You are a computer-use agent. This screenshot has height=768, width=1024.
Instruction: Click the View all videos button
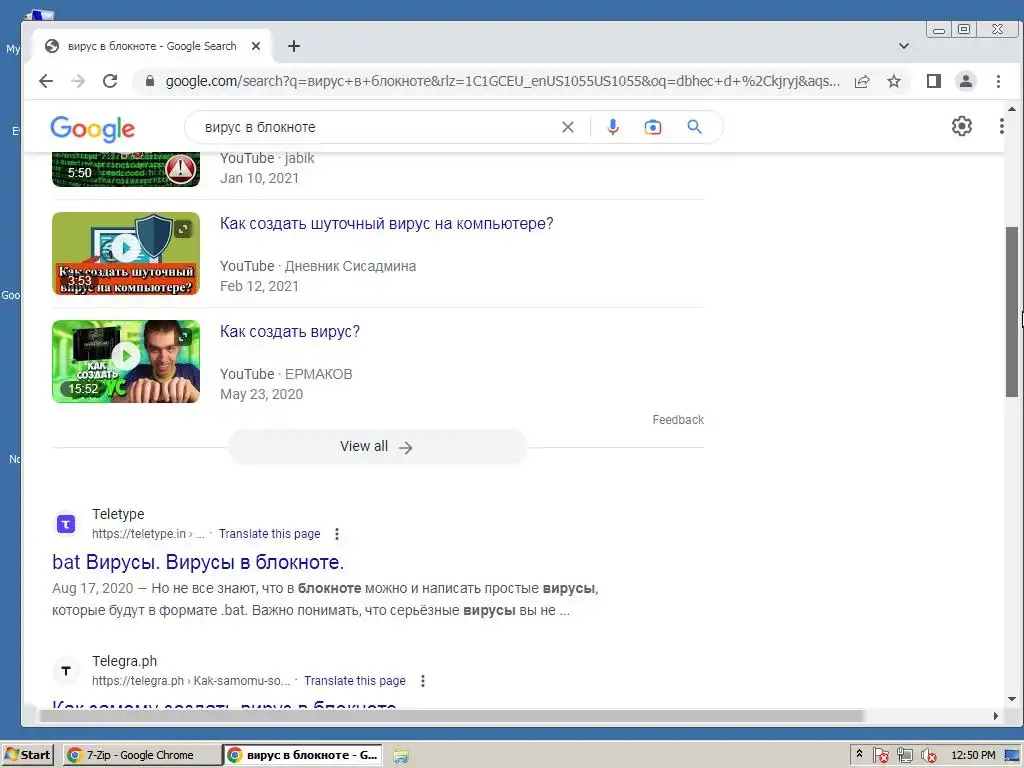pos(377,447)
